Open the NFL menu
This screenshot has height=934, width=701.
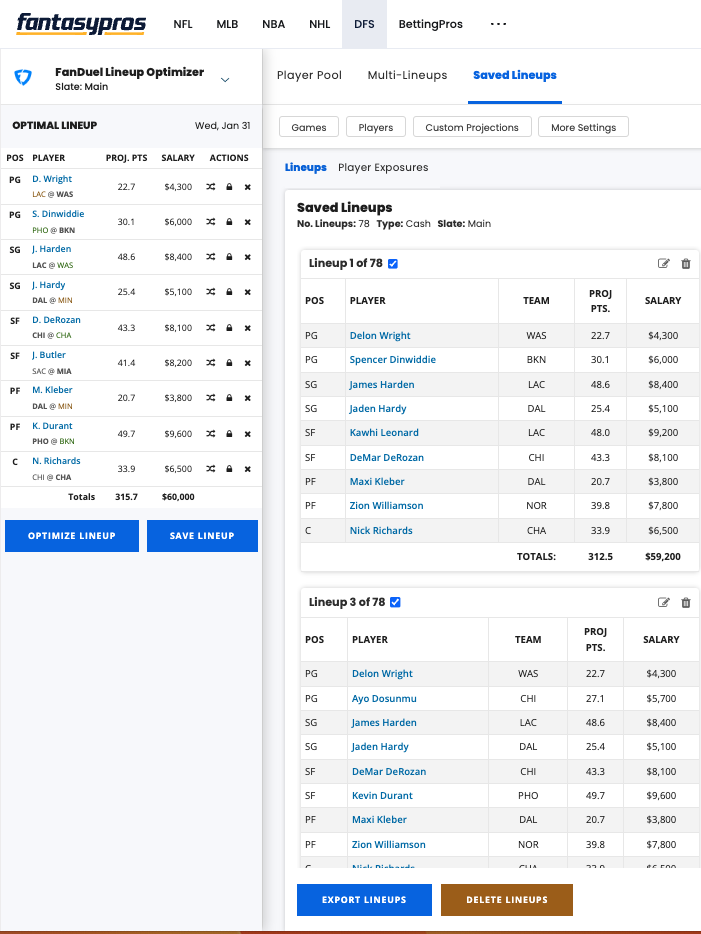coord(183,24)
